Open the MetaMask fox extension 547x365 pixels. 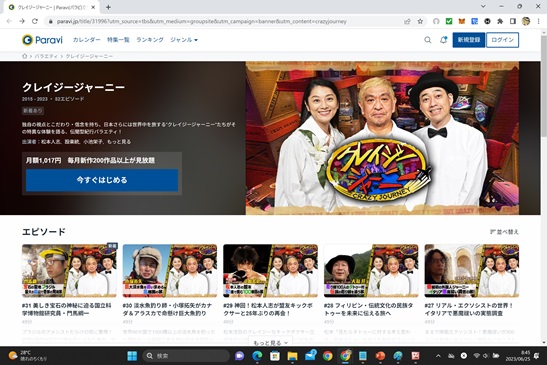tap(462, 21)
